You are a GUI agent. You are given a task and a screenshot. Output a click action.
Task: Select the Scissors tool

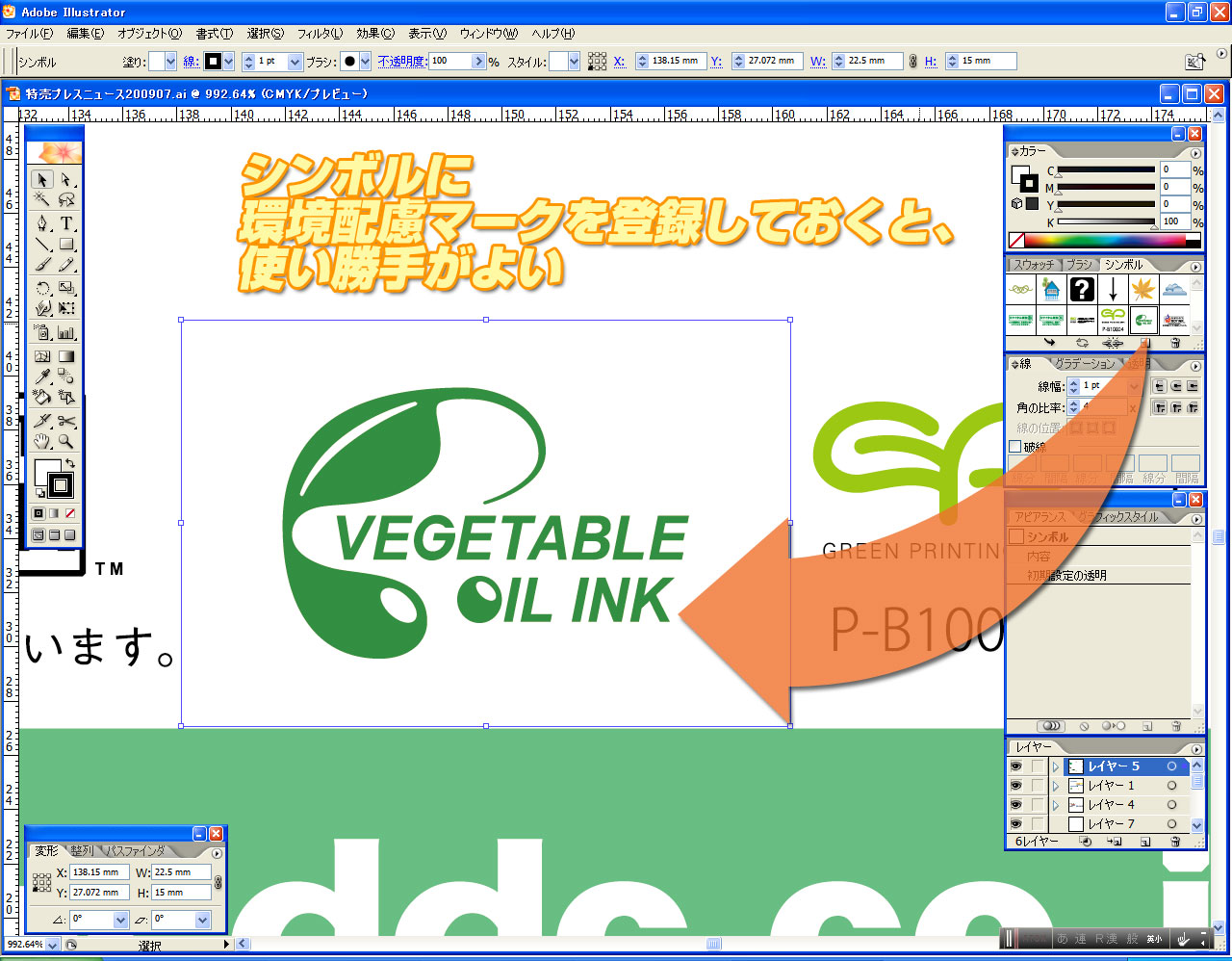[x=66, y=421]
